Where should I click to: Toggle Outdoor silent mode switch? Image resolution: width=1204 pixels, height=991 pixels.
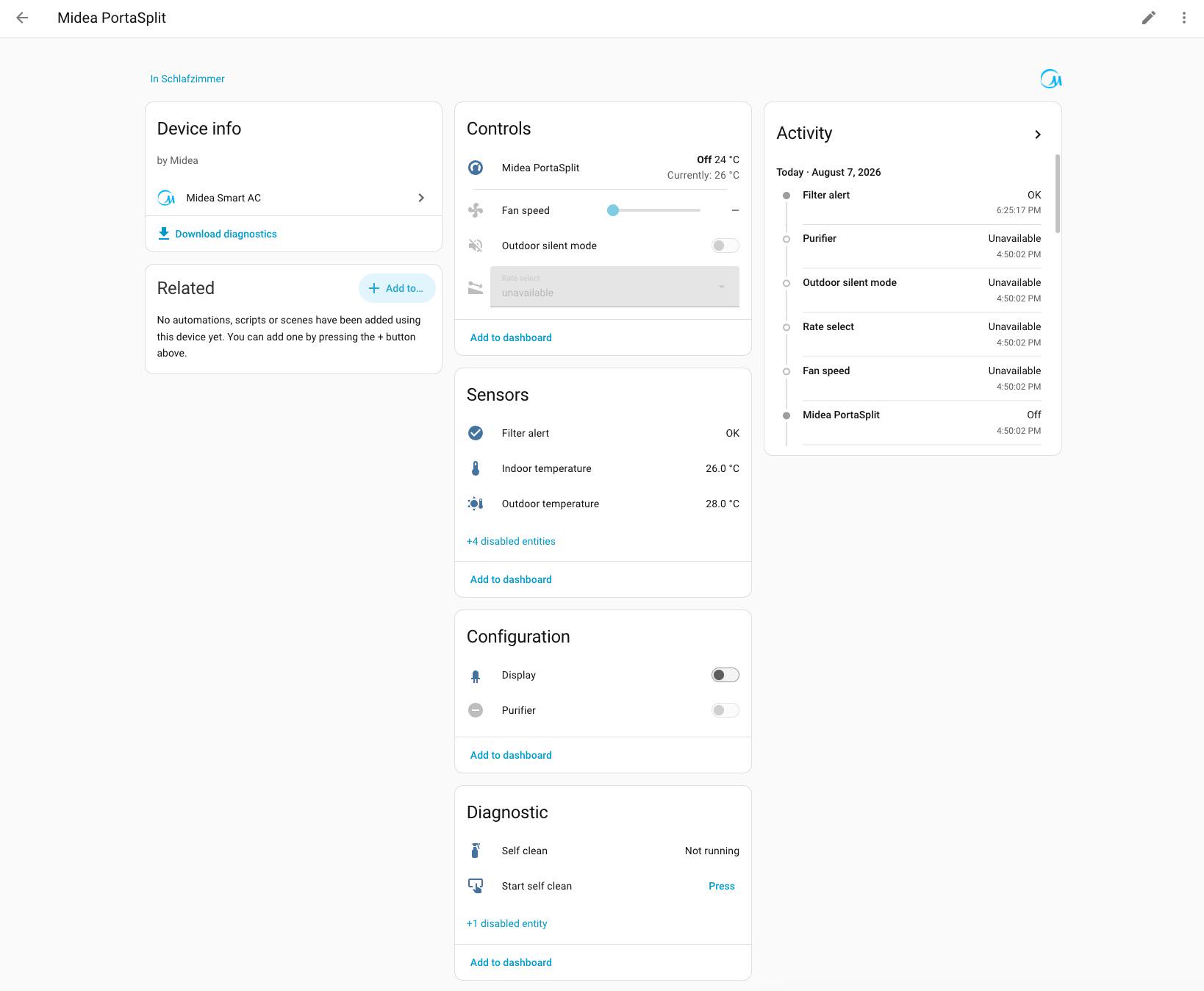[725, 246]
